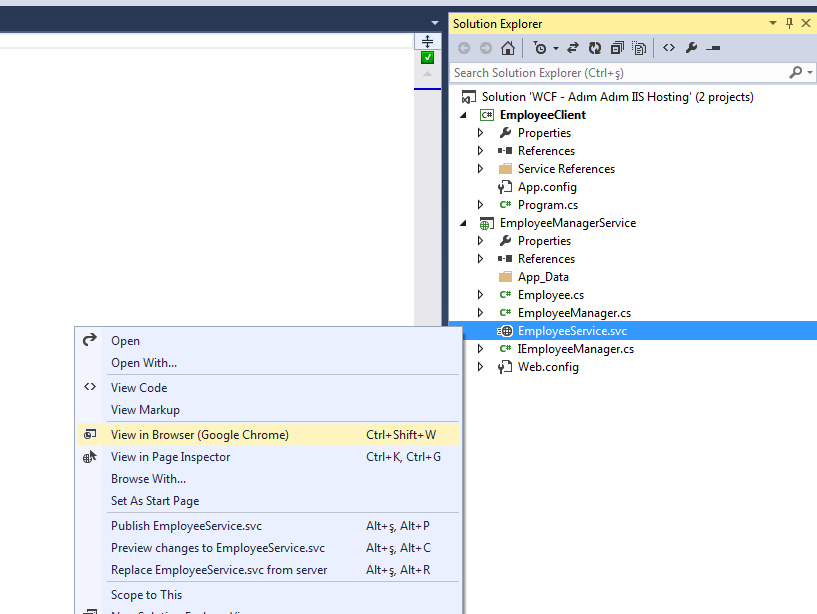Click the editor split-window handle icon
817x614 pixels.
coord(427,41)
